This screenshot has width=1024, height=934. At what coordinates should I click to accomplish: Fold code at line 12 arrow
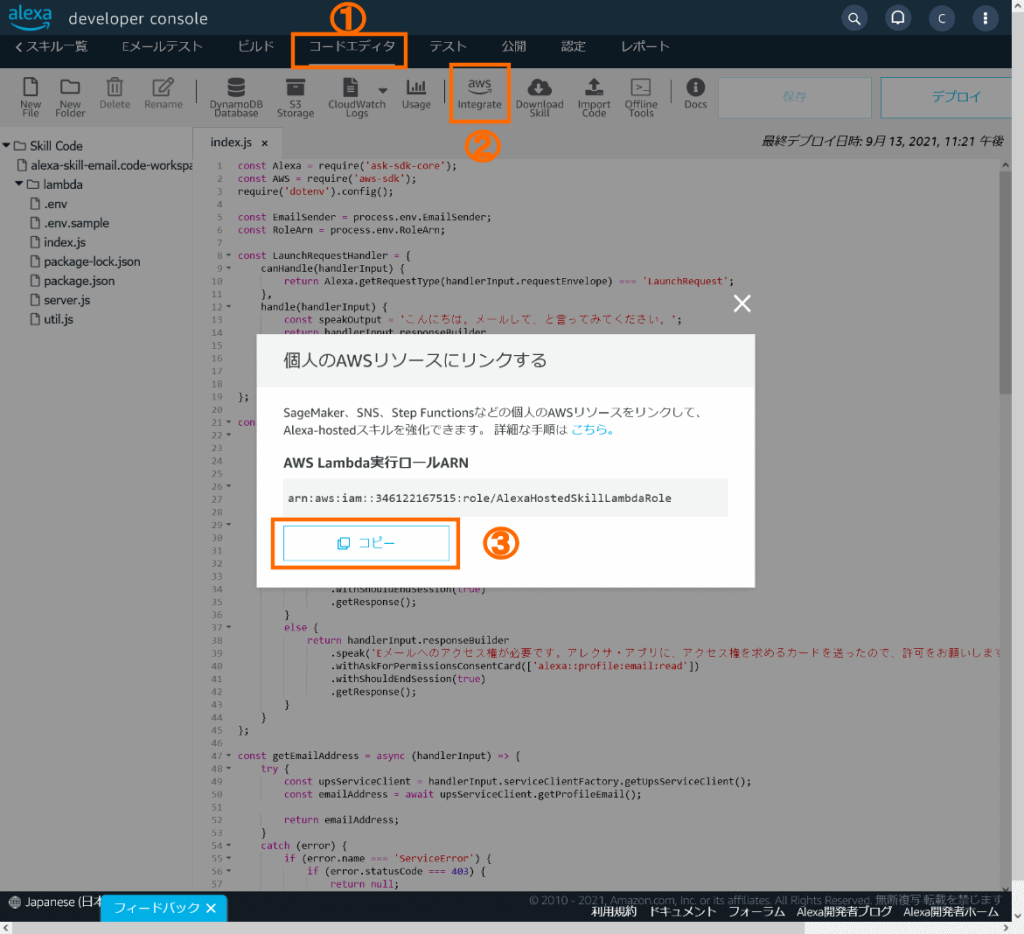pos(229,307)
